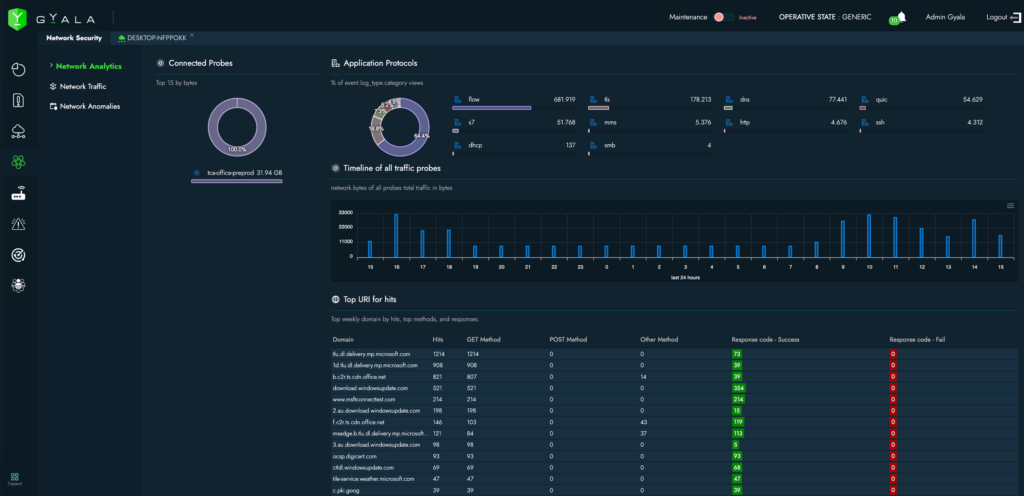This screenshot has width=1024, height=496.
Task: Open the router device icon in sidebar
Action: [x=18, y=194]
